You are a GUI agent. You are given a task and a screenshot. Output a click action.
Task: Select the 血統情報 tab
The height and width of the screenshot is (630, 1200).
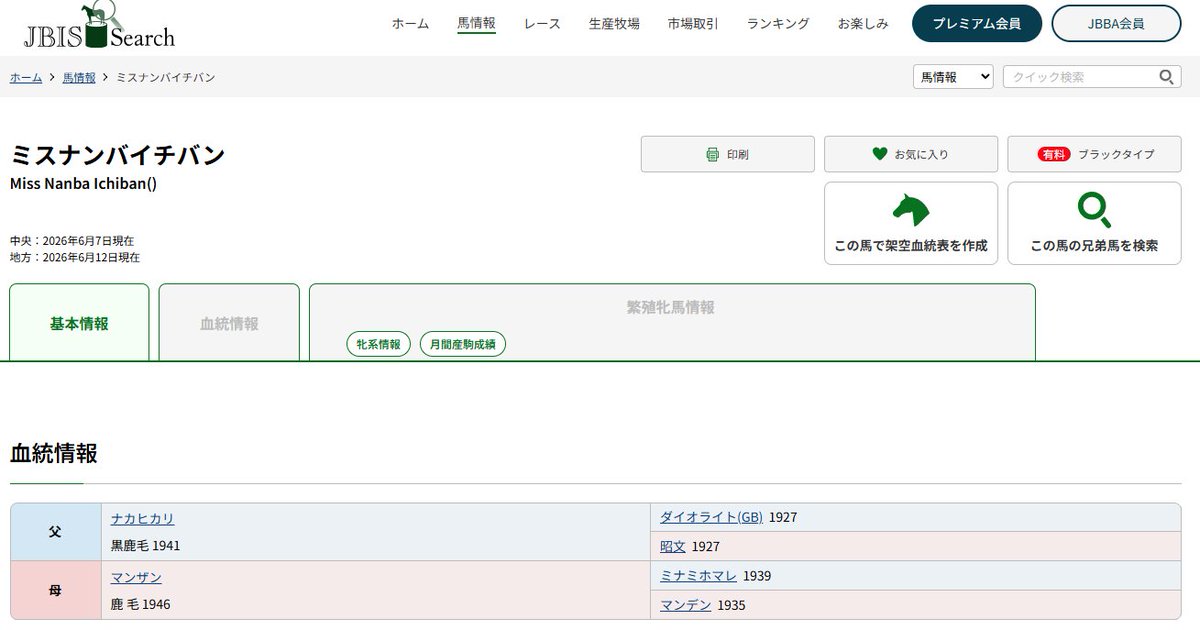(x=229, y=323)
